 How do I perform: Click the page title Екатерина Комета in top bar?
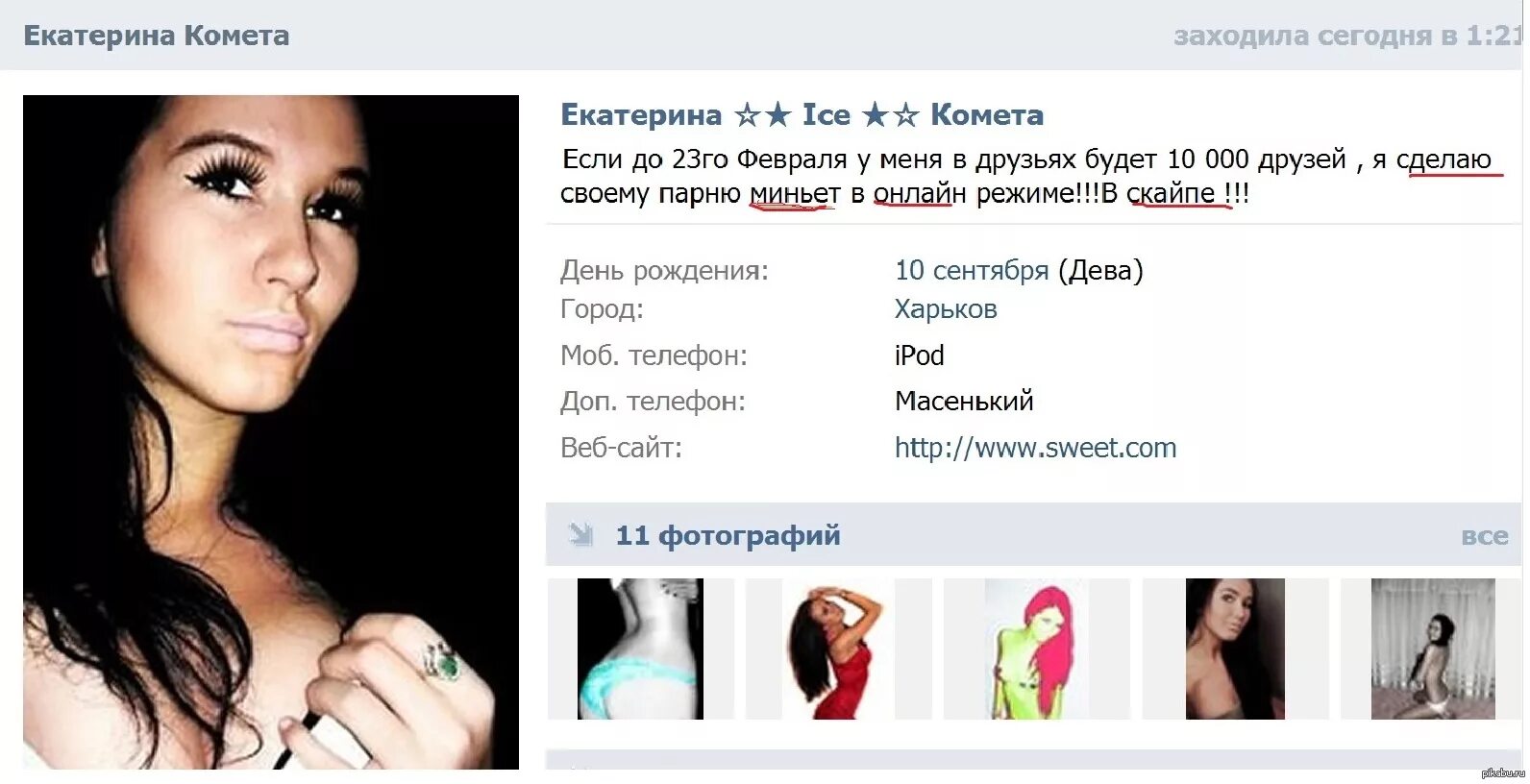(156, 36)
